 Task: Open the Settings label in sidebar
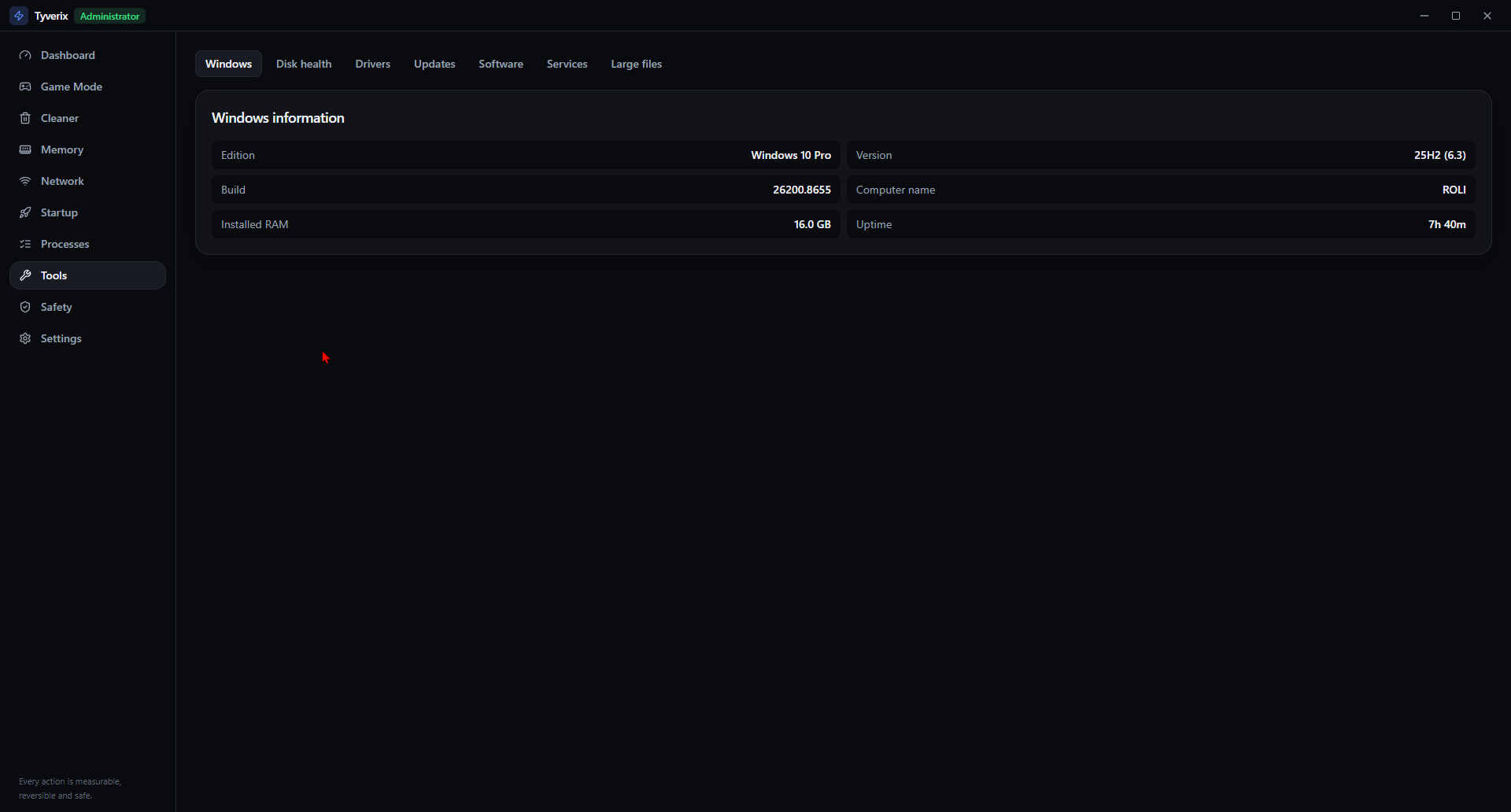tap(61, 338)
